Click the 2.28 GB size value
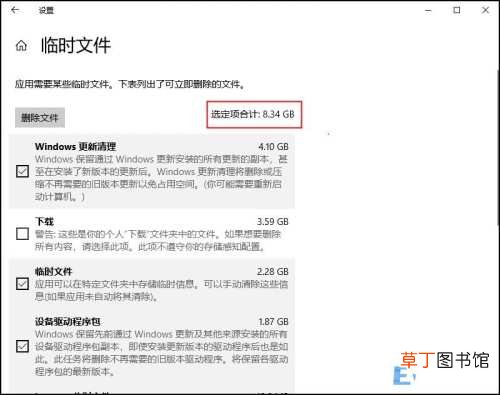 (273, 272)
